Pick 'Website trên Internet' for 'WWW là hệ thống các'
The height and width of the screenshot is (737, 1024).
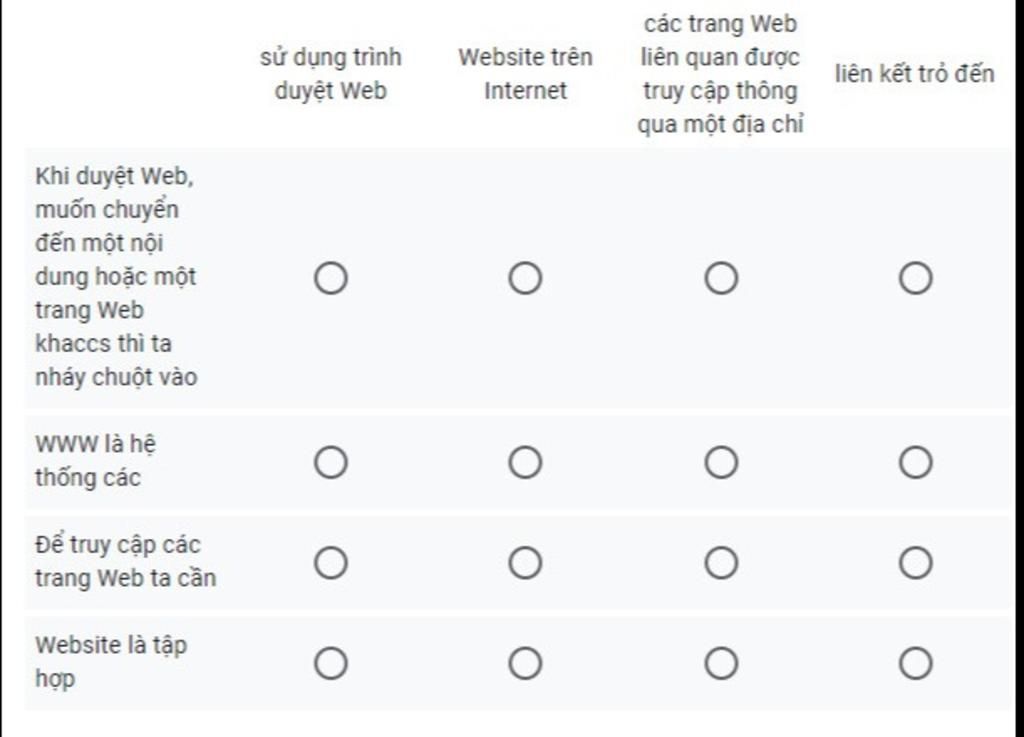click(x=525, y=462)
